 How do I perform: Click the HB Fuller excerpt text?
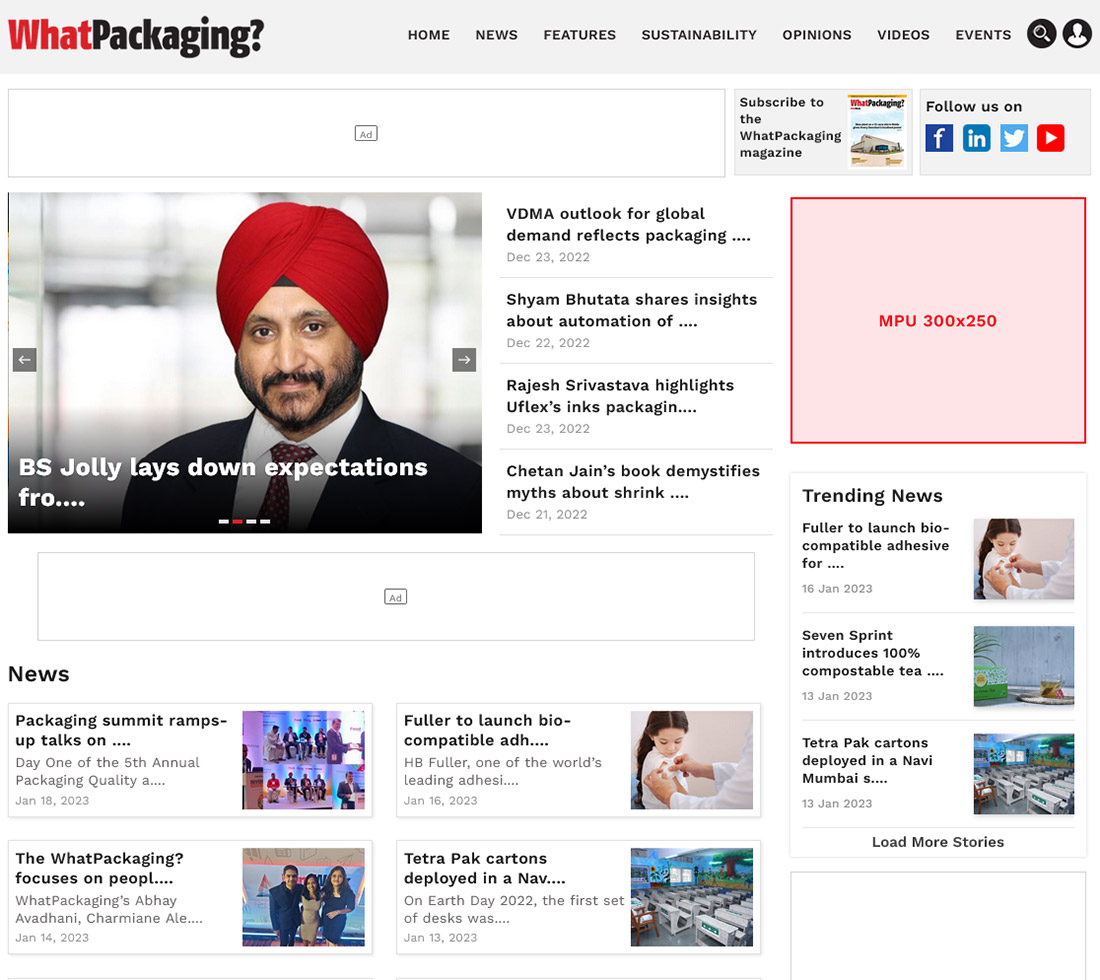click(x=502, y=771)
